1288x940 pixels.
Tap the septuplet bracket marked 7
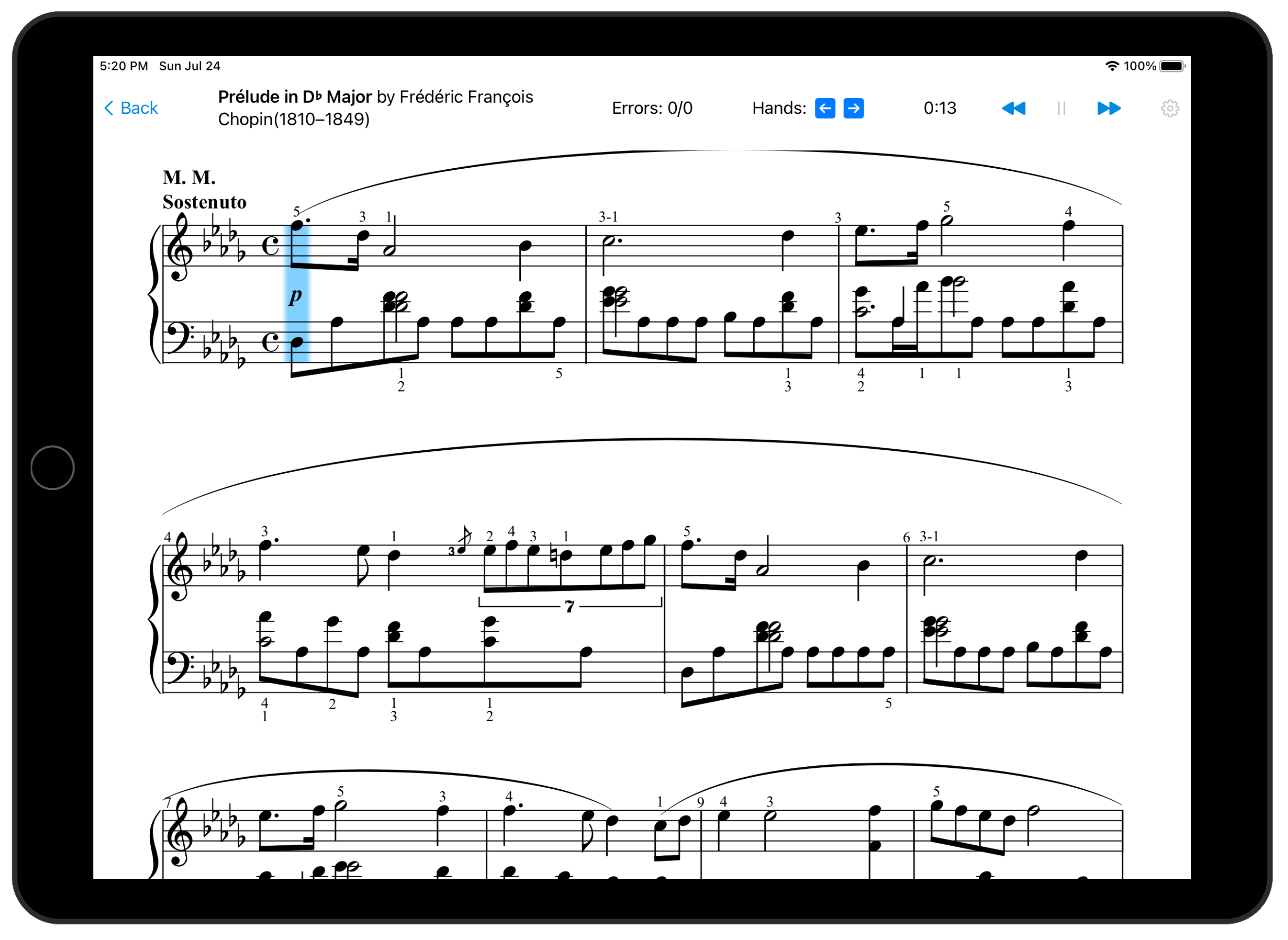click(571, 607)
